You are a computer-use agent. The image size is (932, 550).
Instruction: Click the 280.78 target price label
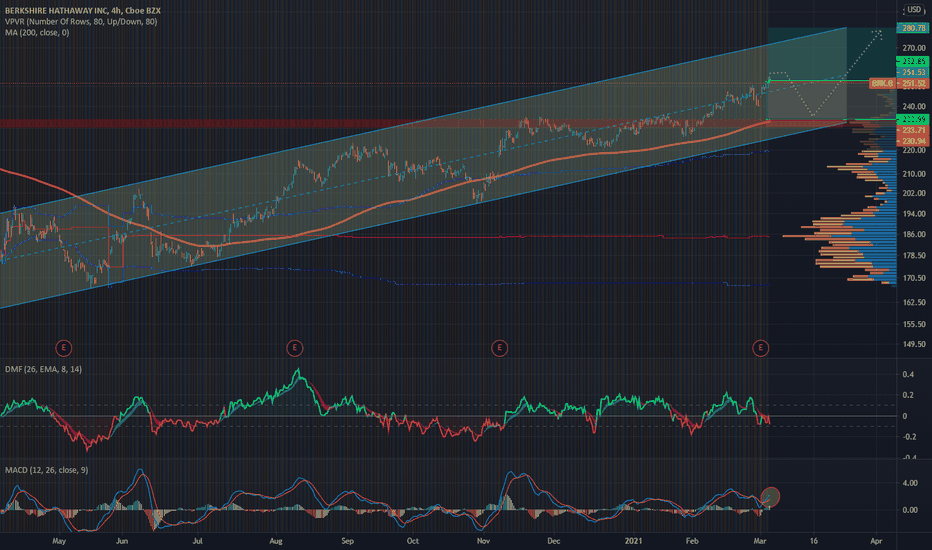(912, 28)
